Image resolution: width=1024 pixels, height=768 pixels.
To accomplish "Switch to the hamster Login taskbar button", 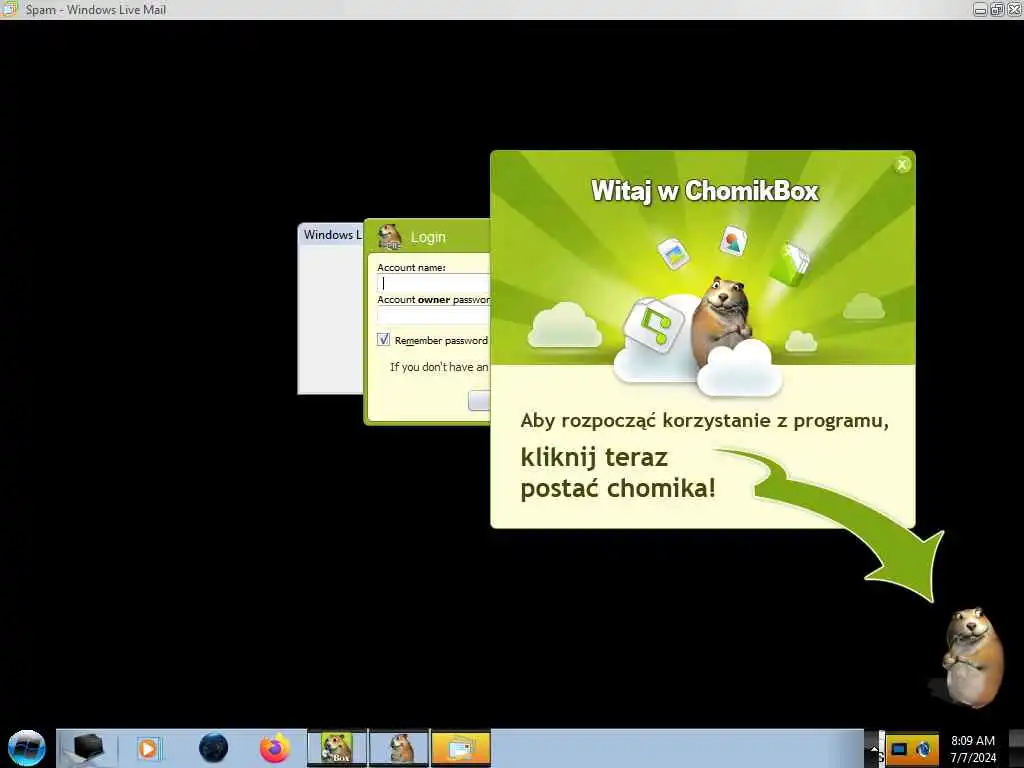I will point(399,748).
